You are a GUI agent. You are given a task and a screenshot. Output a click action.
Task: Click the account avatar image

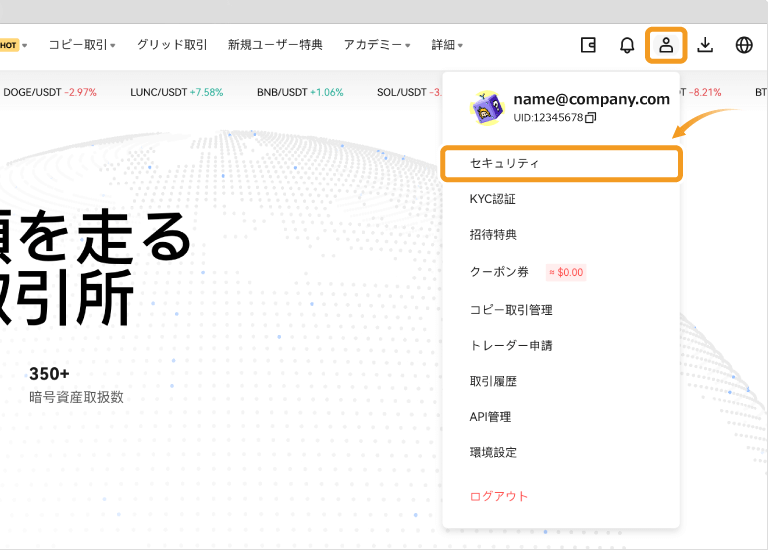pos(486,108)
